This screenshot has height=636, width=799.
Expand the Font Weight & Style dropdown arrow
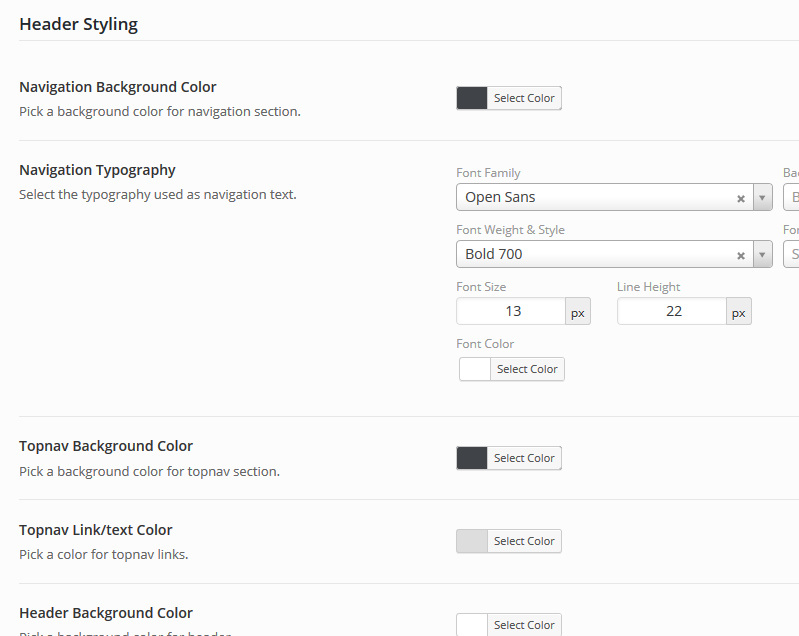pyautogui.click(x=763, y=255)
